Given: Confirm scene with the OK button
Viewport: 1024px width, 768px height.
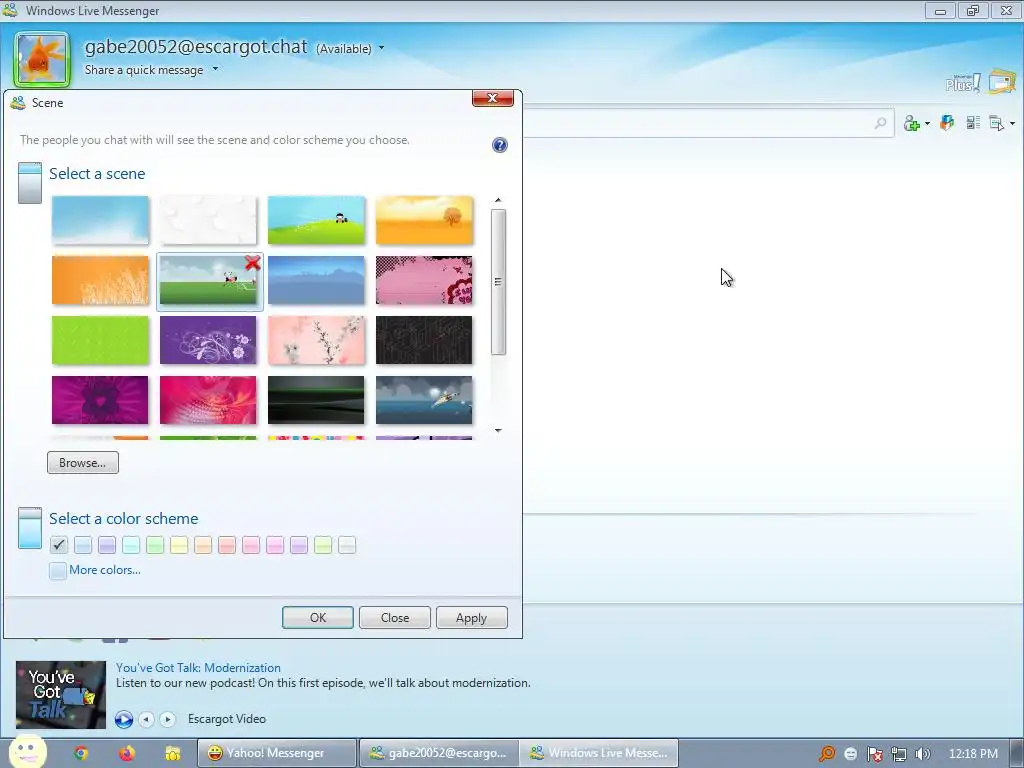Looking at the screenshot, I should point(318,618).
